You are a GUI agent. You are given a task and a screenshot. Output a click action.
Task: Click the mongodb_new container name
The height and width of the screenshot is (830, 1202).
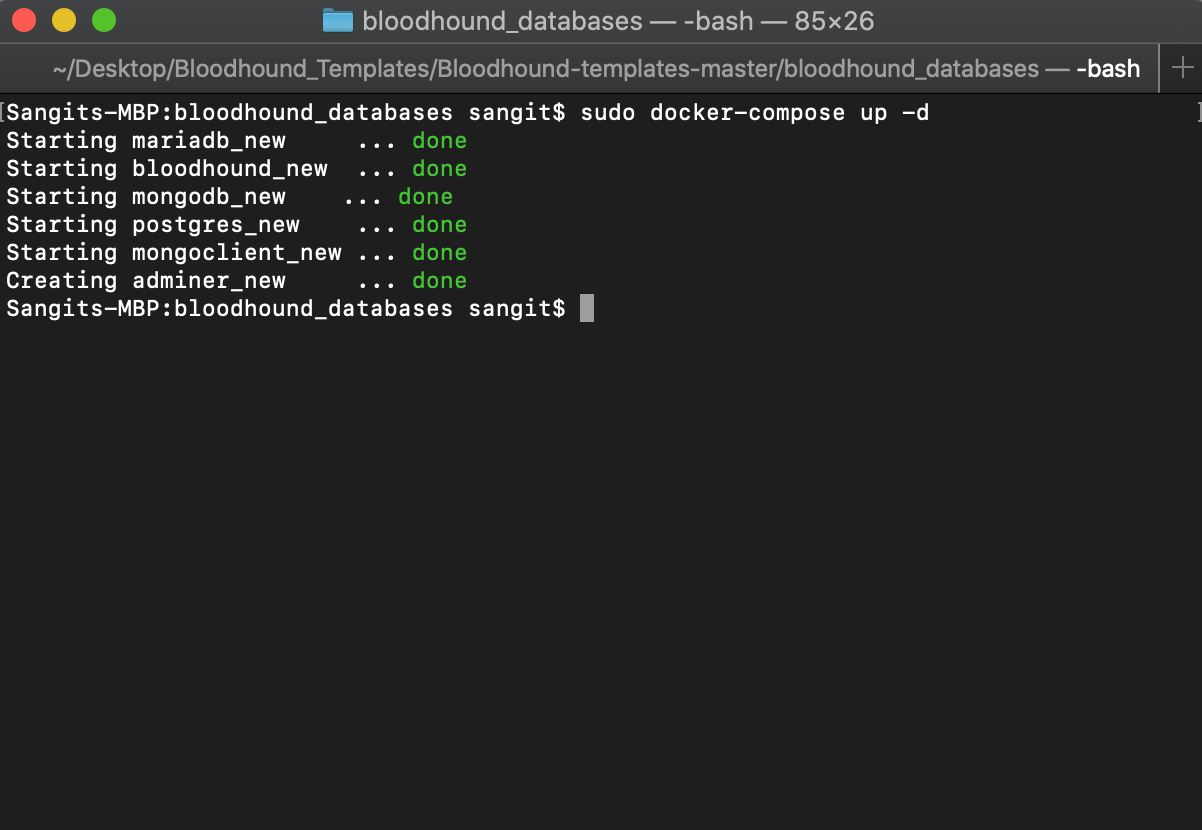(209, 197)
